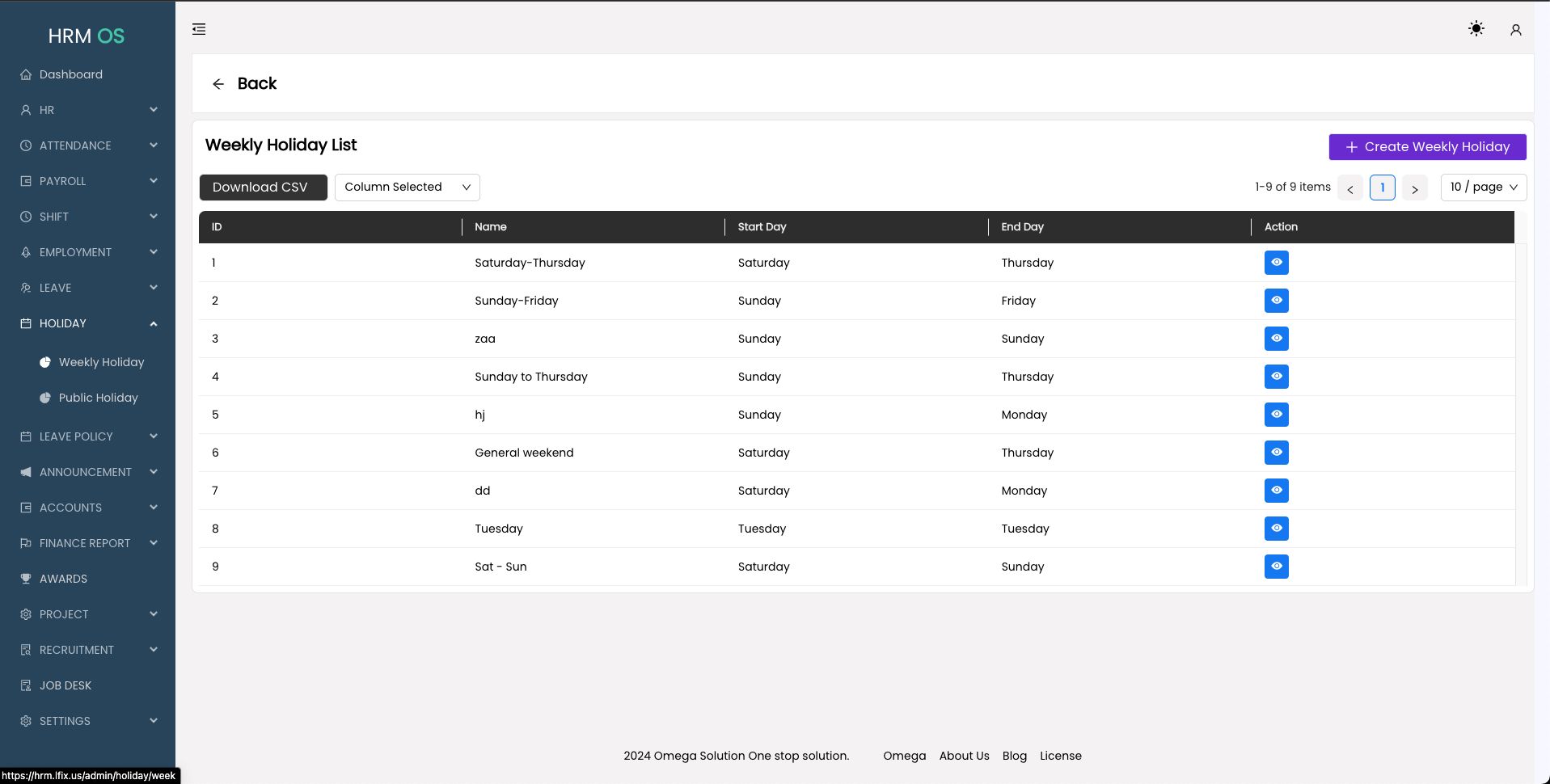This screenshot has width=1550, height=784.
Task: Click the eye icon for the dd row
Action: click(x=1276, y=491)
